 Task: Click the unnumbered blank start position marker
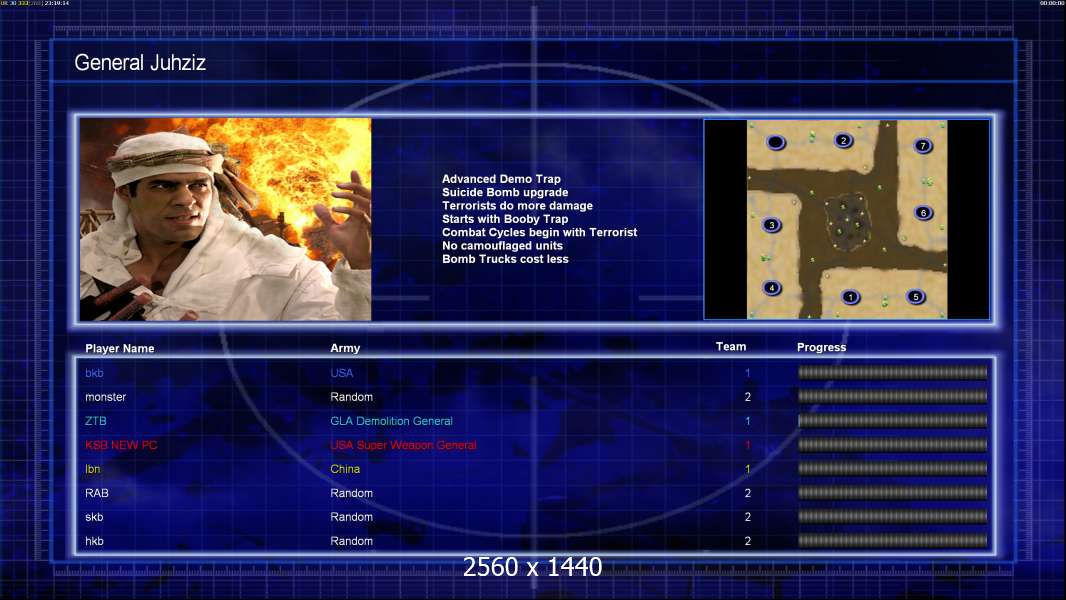point(776,143)
